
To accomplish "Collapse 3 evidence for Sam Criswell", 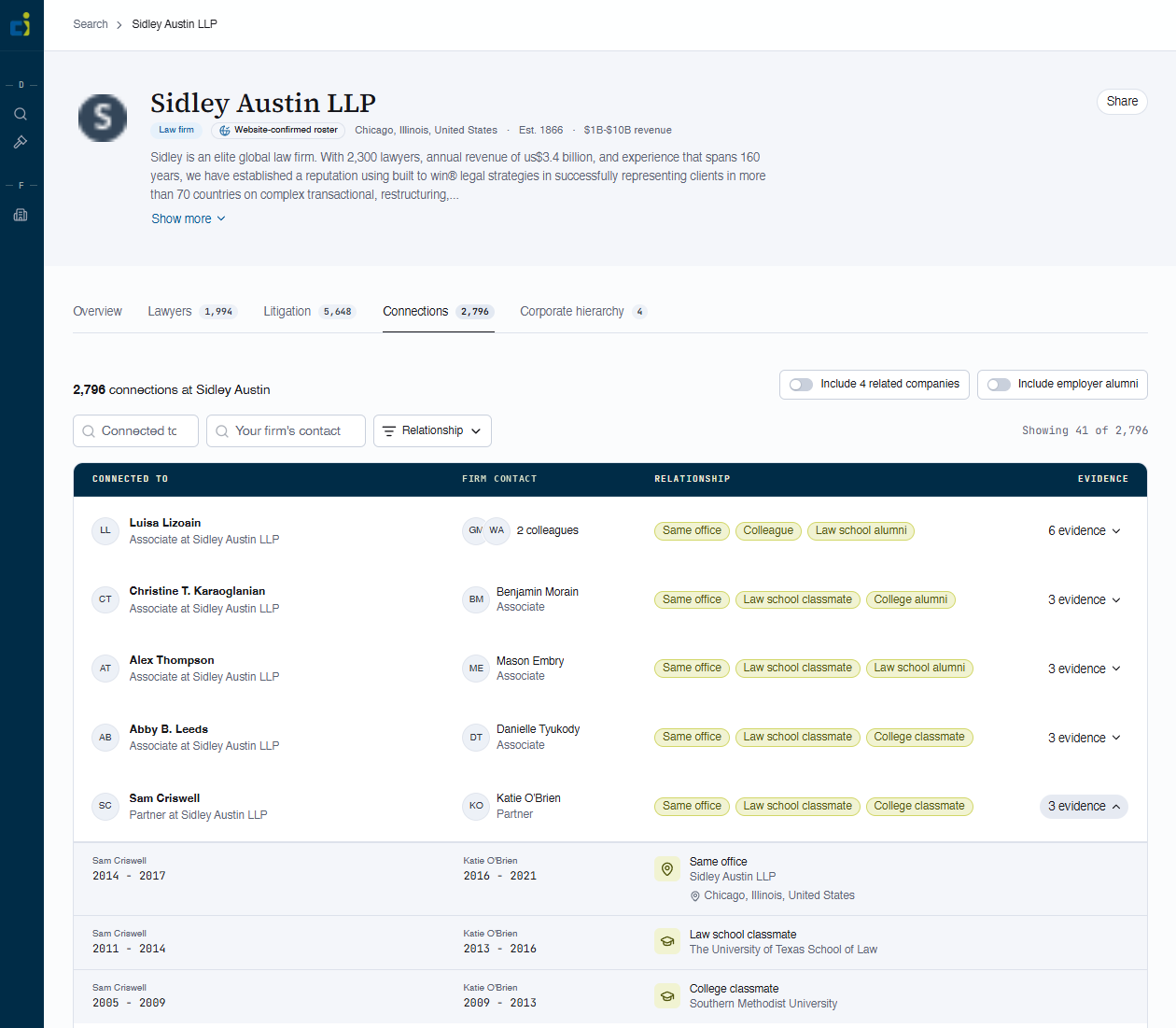I will pyautogui.click(x=1084, y=806).
